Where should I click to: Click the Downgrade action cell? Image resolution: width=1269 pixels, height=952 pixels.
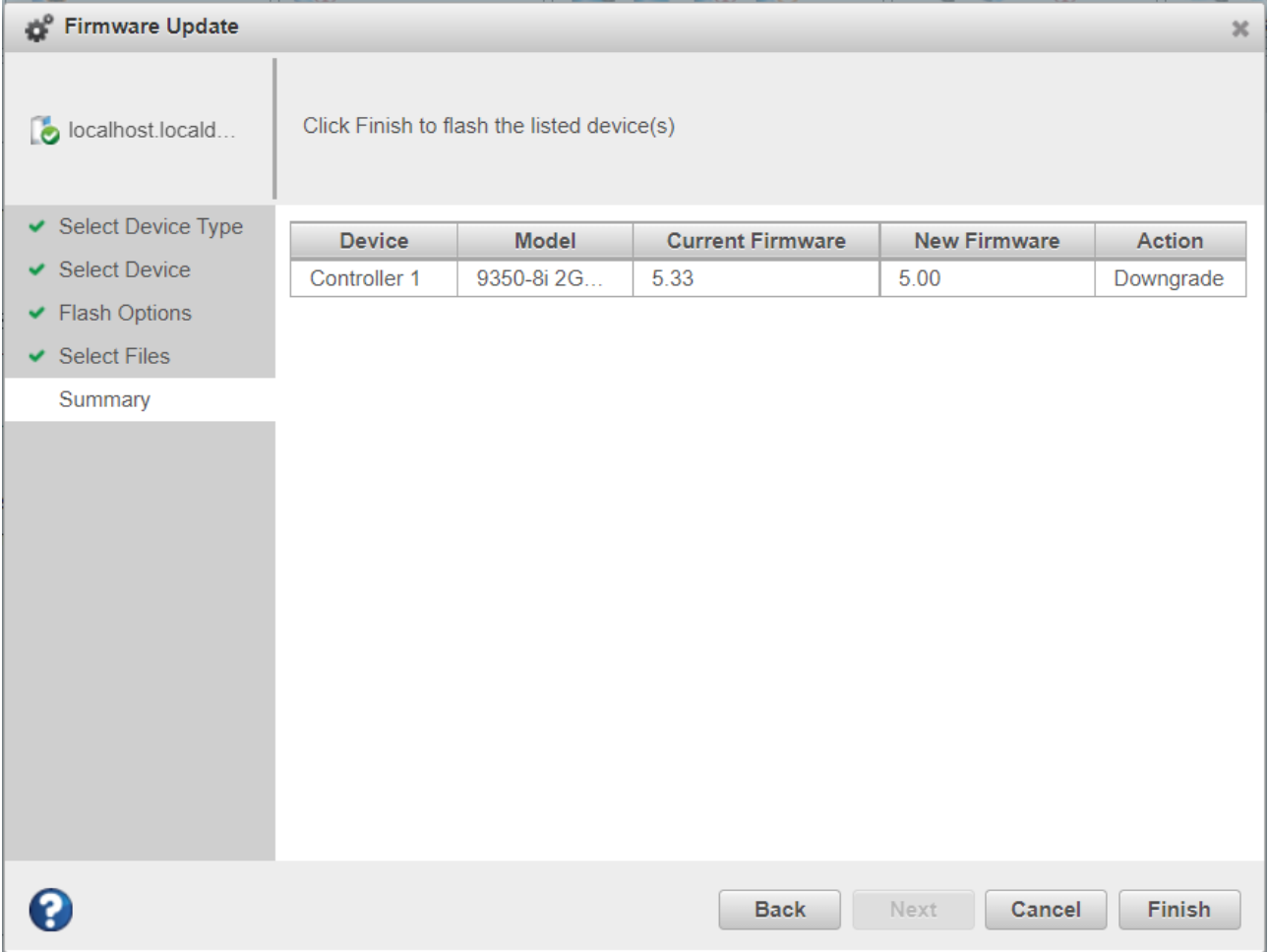point(1171,278)
